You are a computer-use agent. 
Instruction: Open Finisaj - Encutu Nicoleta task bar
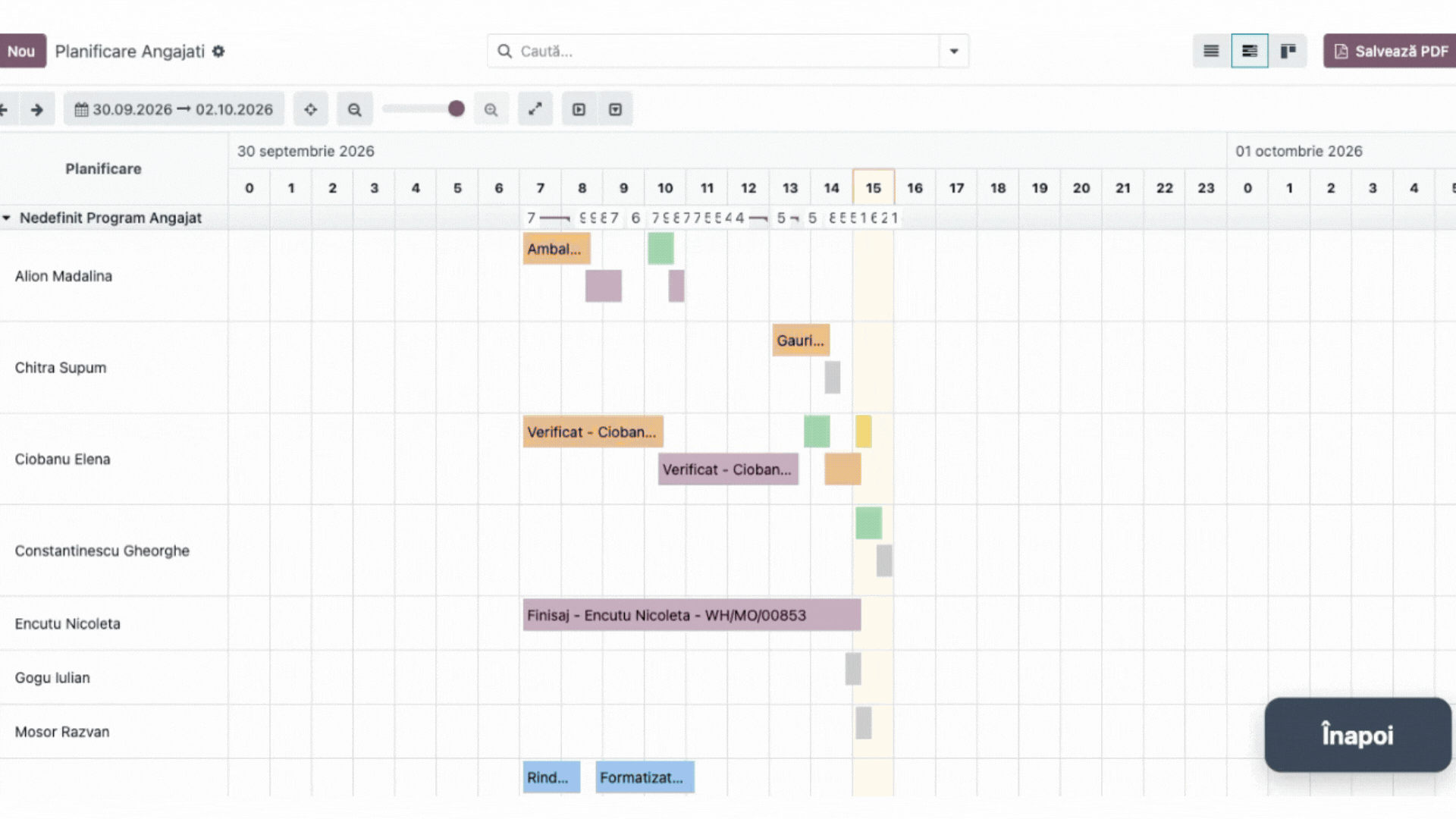pos(692,615)
